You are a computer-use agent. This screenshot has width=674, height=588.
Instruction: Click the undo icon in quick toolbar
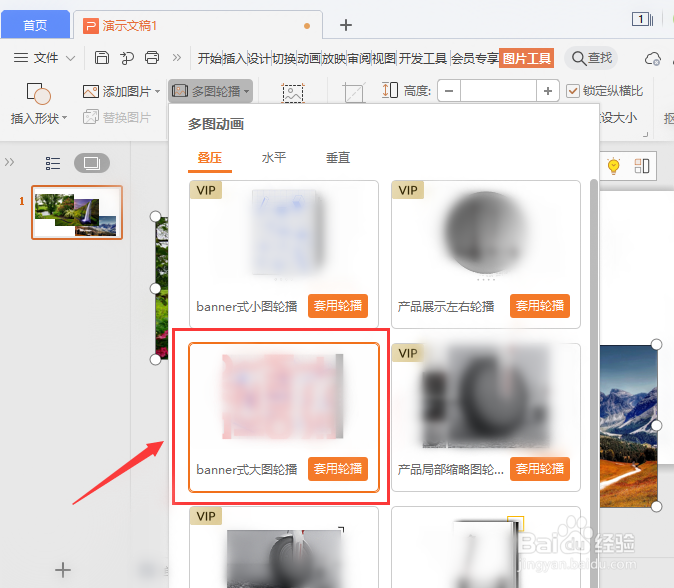tap(127, 58)
